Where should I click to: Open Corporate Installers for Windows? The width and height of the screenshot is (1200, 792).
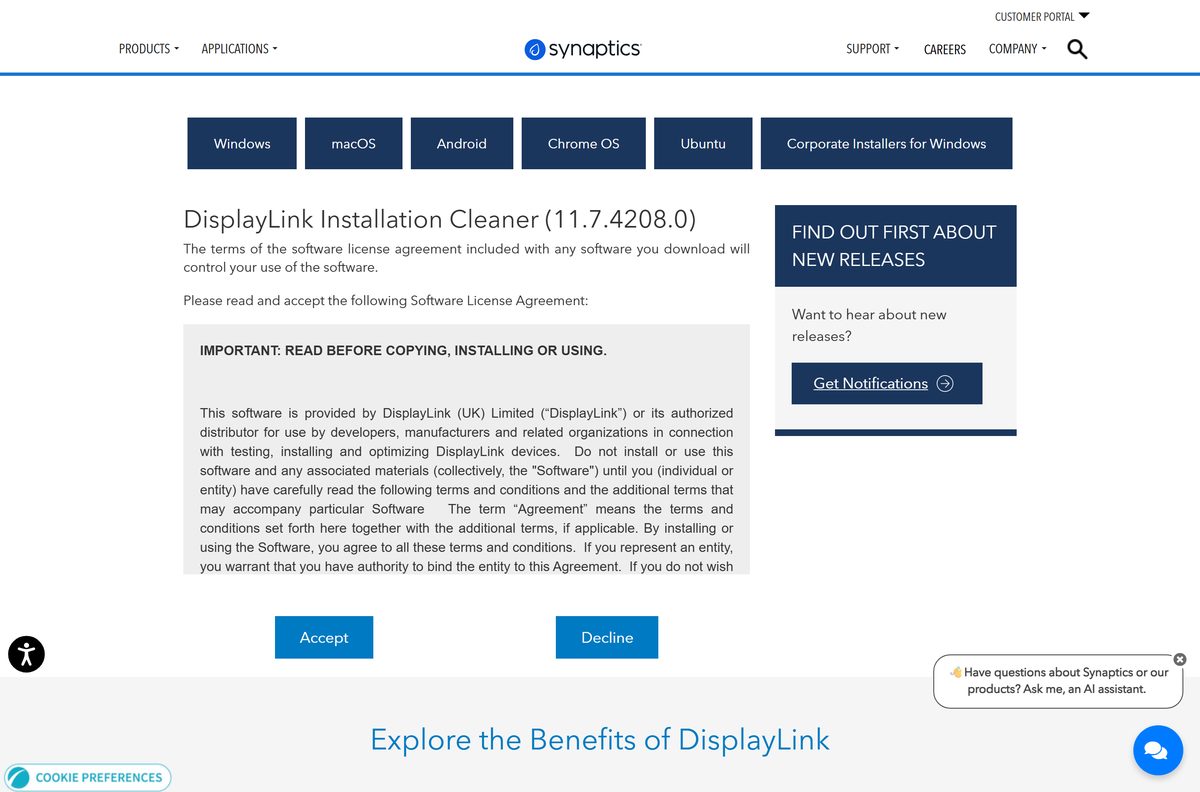click(886, 143)
